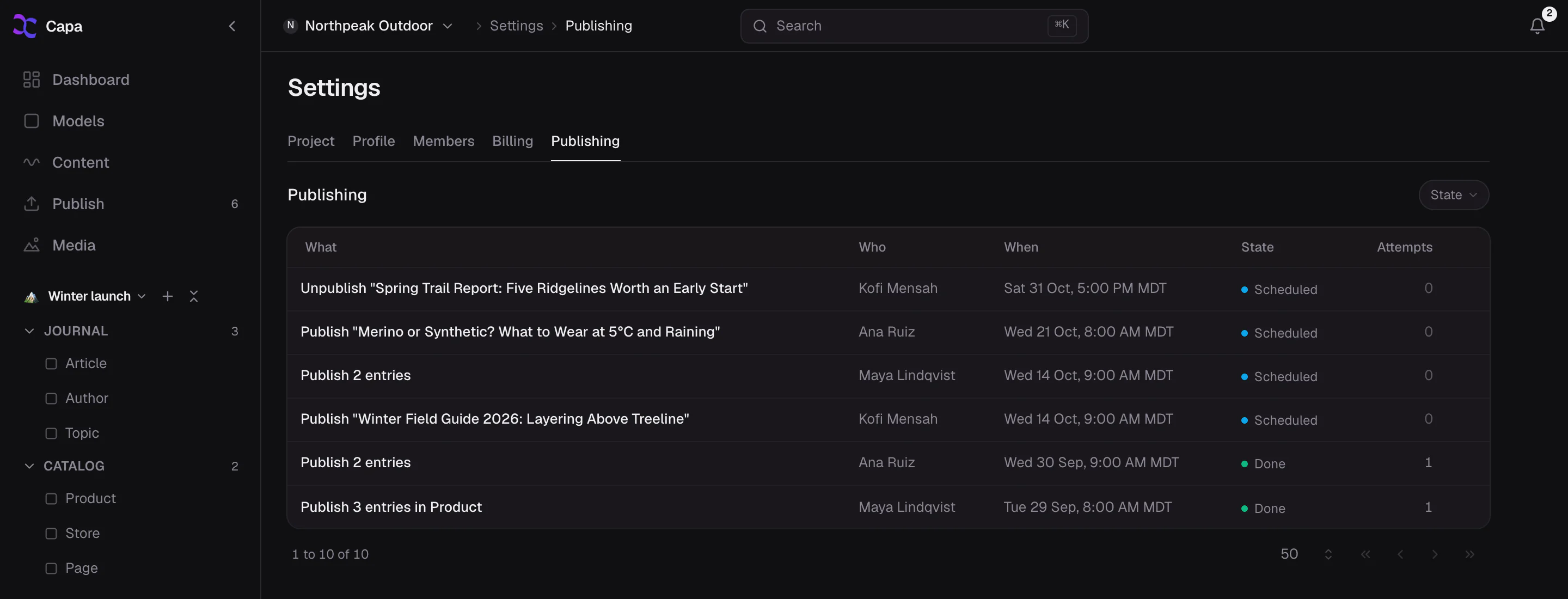1568x599 pixels.
Task: Click the Content wave icon
Action: [32, 162]
